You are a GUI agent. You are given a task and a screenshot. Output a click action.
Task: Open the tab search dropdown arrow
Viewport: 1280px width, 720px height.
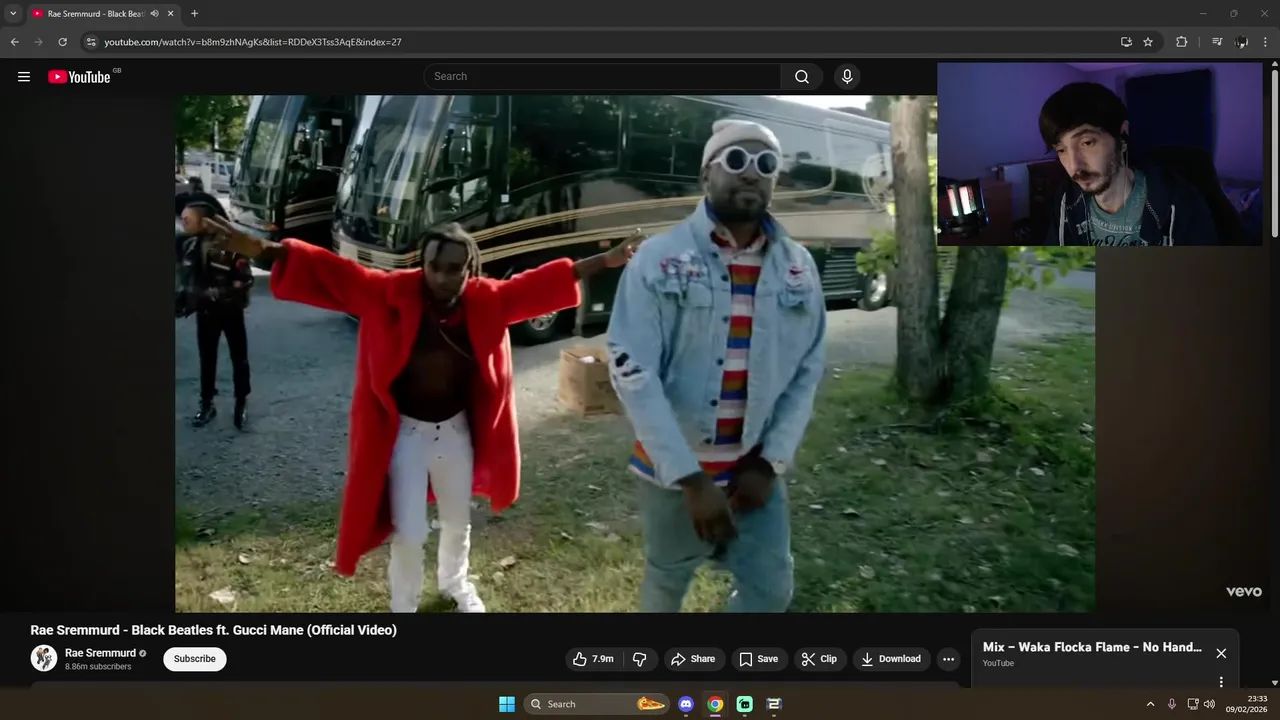click(13, 14)
